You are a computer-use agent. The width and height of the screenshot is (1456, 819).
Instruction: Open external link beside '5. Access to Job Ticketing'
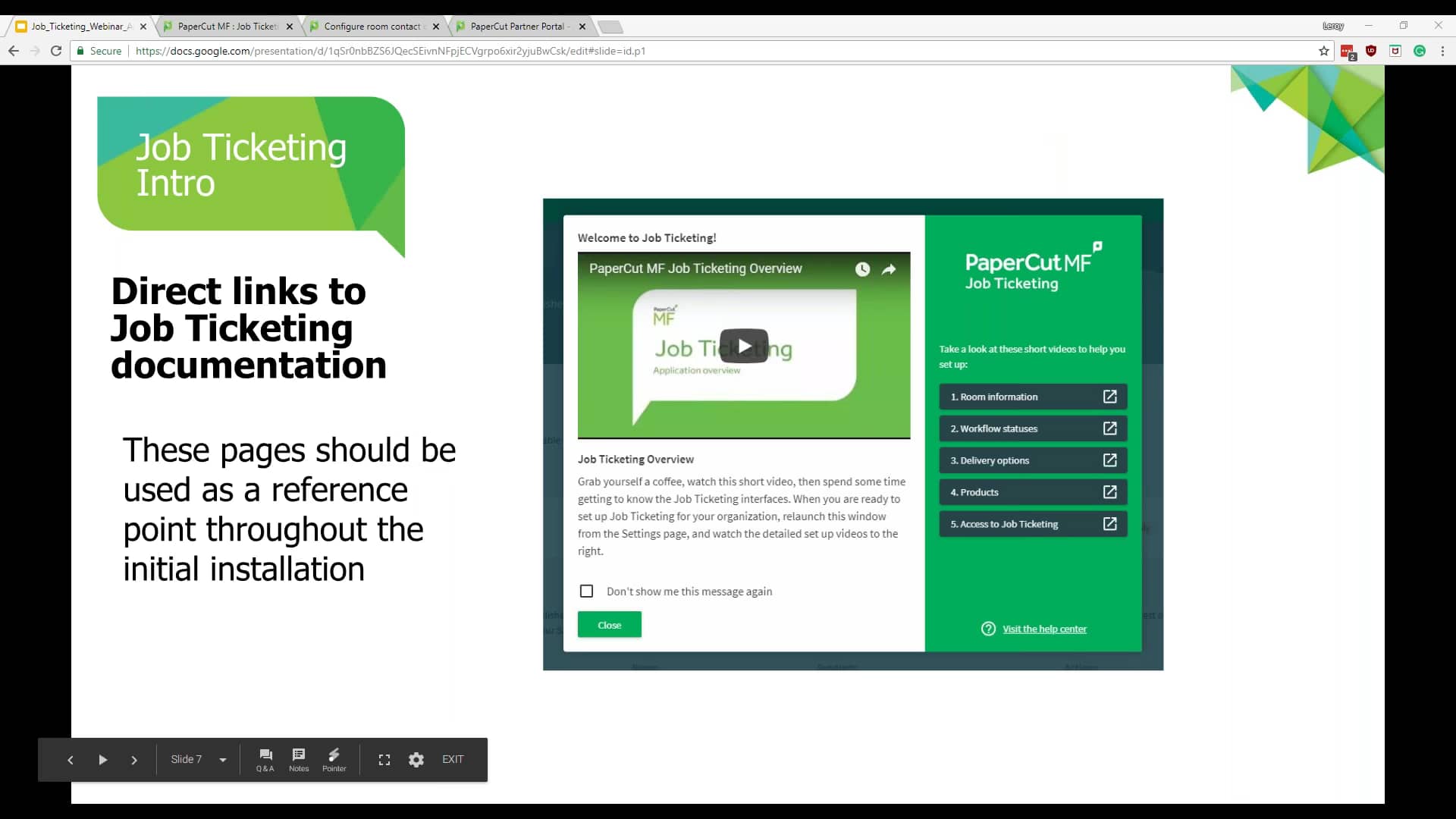click(x=1110, y=523)
